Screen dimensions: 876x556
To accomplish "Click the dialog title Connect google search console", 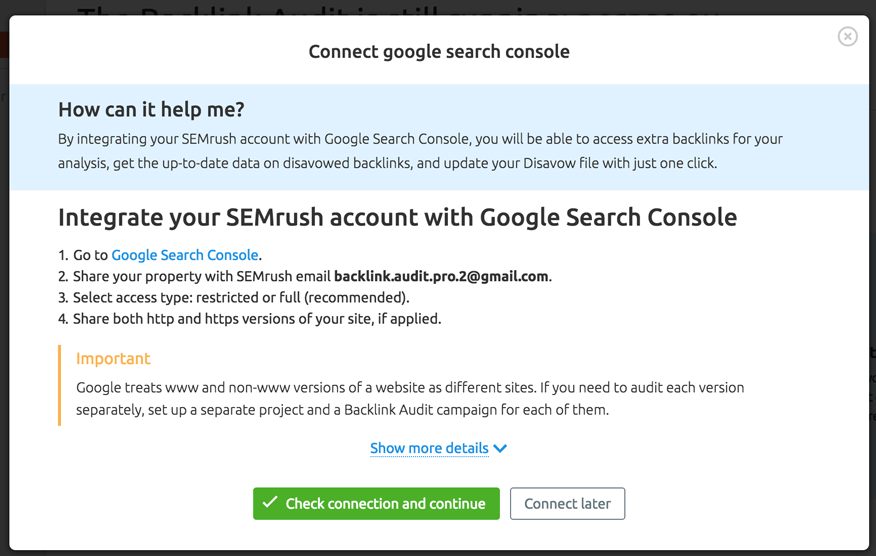I will [439, 51].
